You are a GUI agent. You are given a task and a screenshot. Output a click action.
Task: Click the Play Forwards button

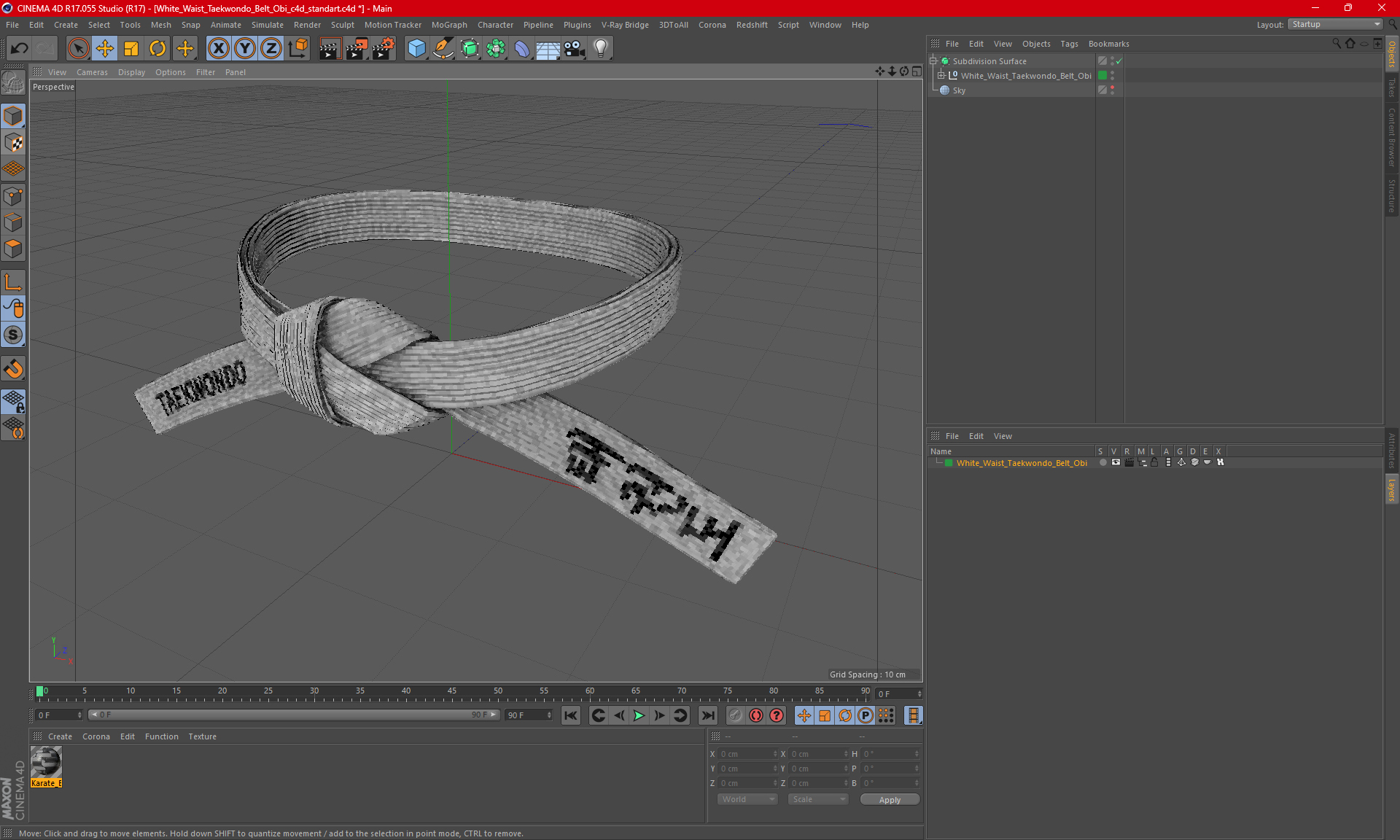(x=639, y=715)
